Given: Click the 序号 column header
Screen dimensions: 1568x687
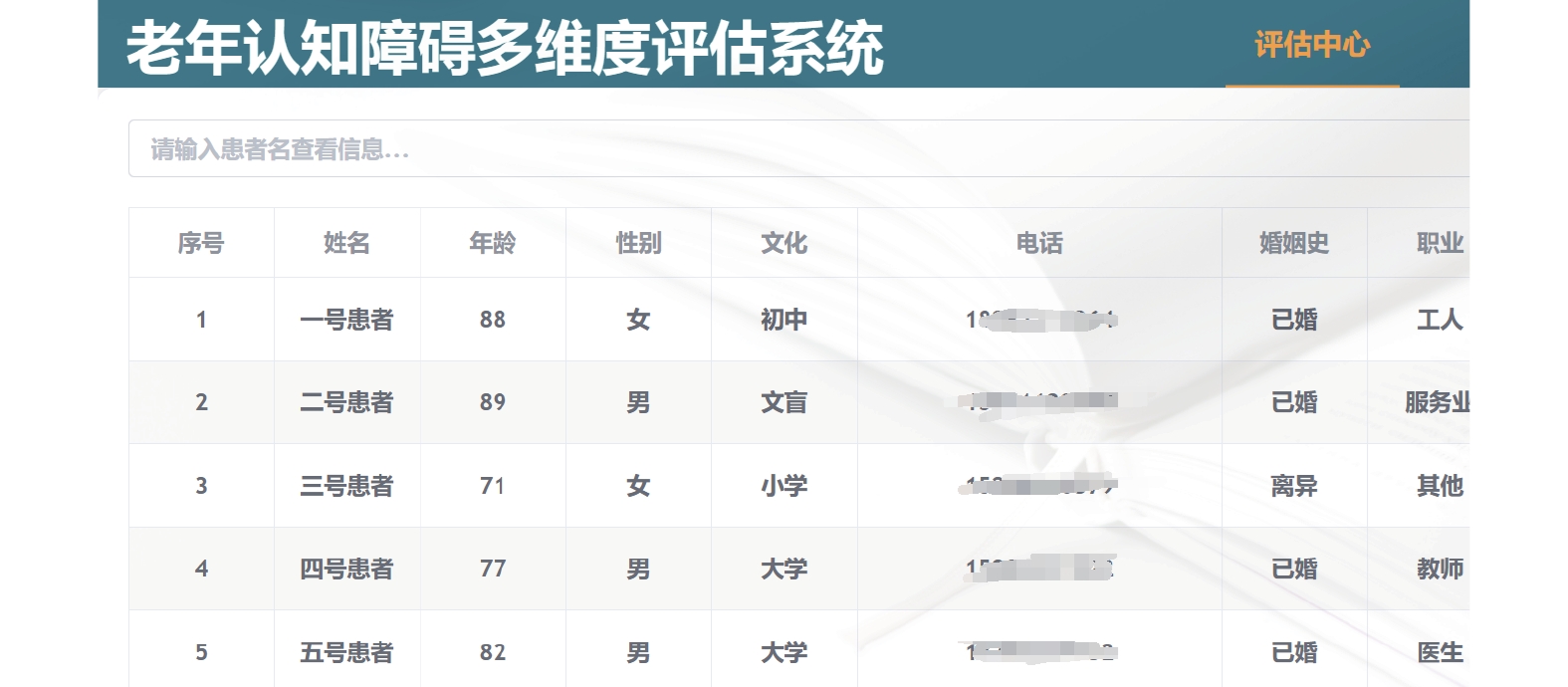Looking at the screenshot, I should pyautogui.click(x=201, y=243).
